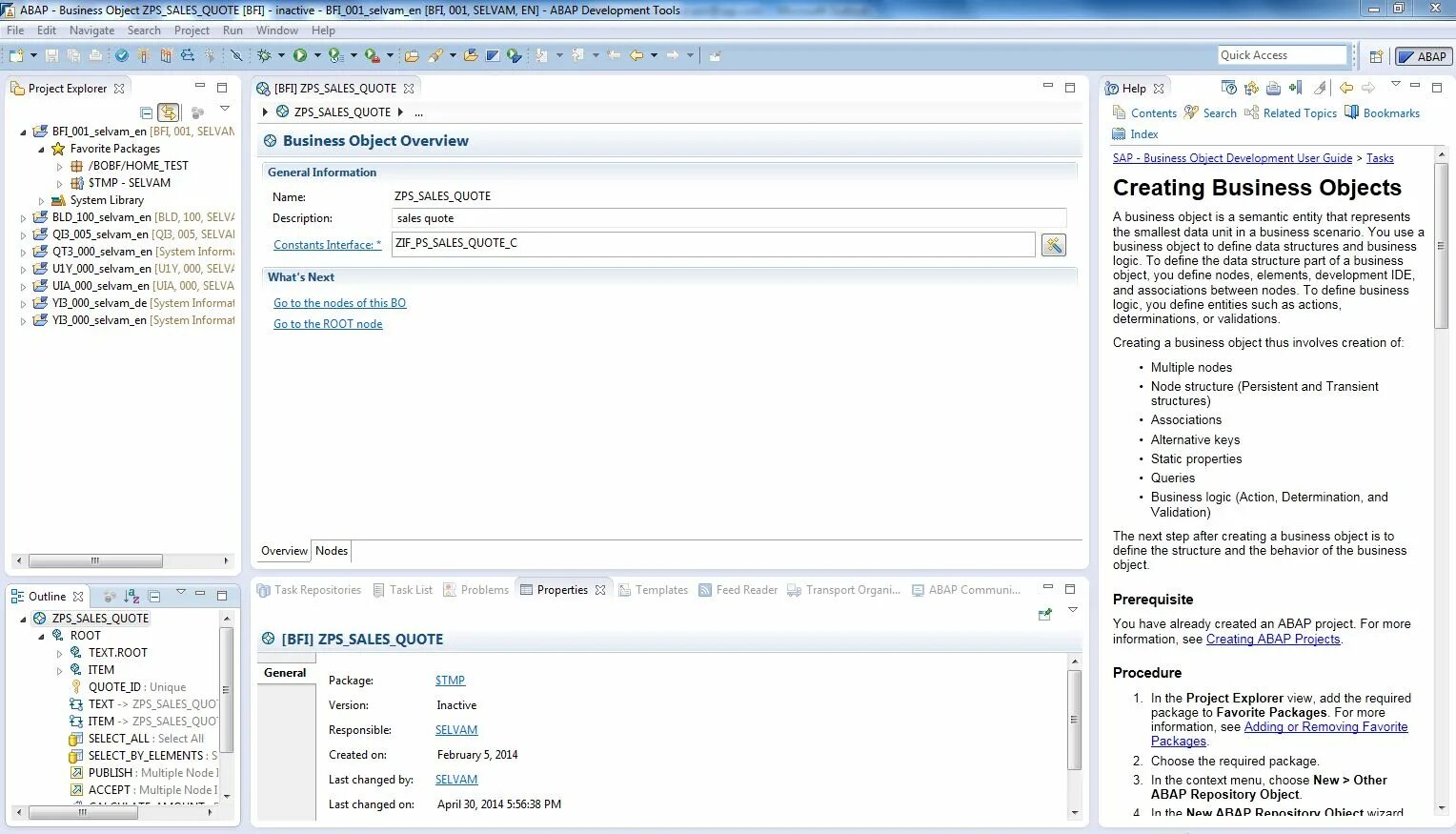This screenshot has height=834, width=1456.
Task: Click the Show in external window icon in Help
Action: click(1229, 88)
